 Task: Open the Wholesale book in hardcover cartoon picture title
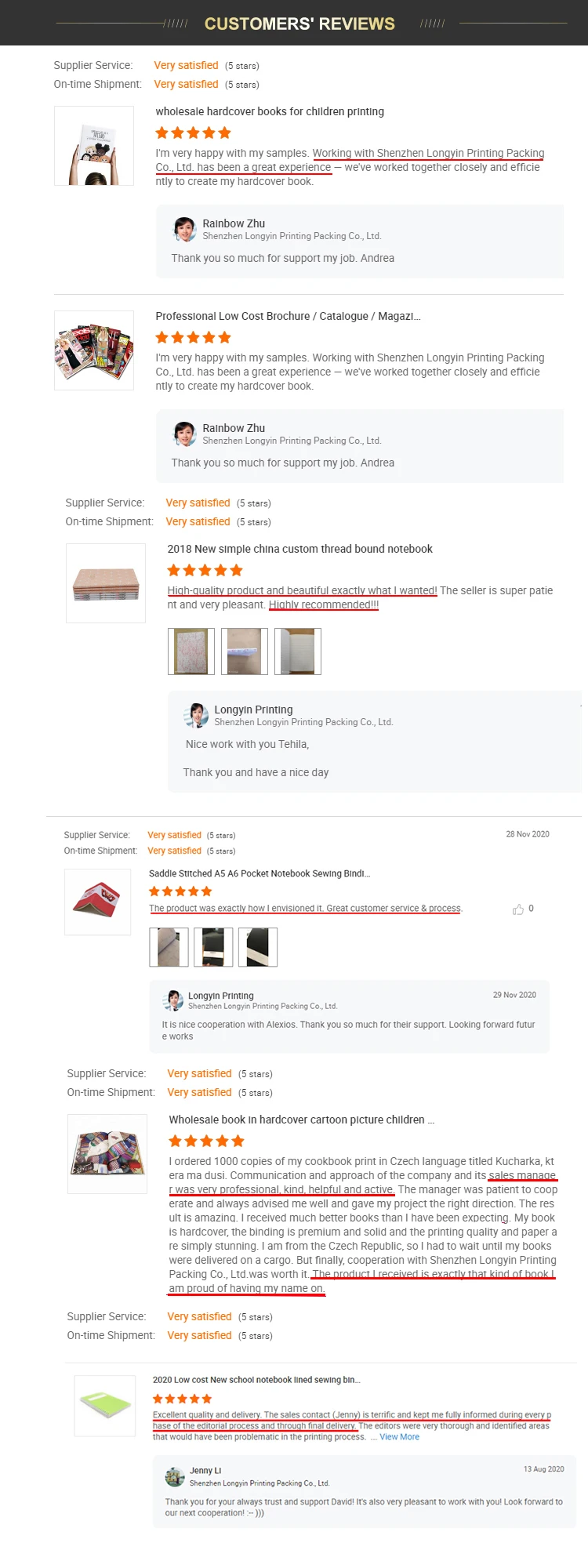coord(302,1120)
